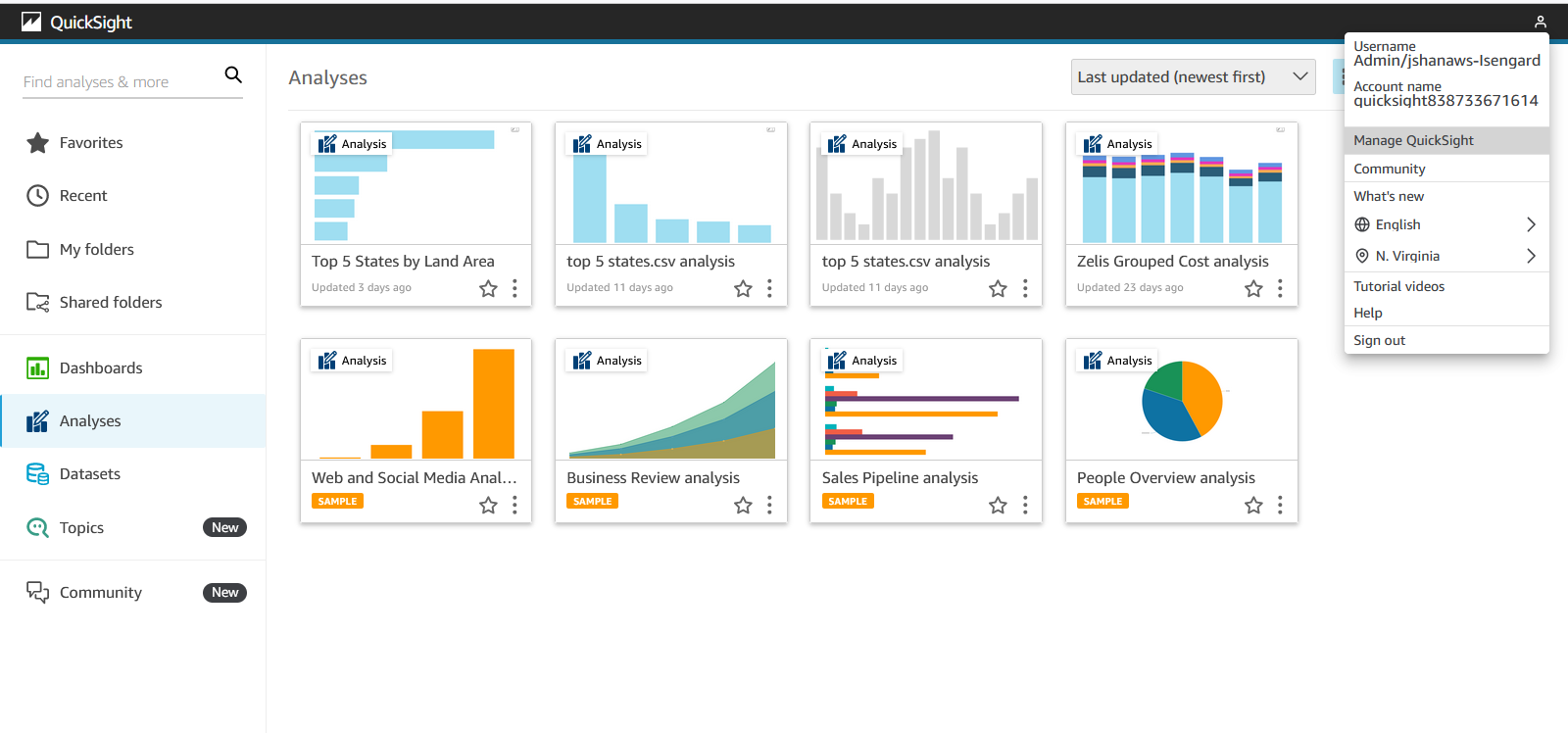Viewport: 1568px width, 733px height.
Task: Click the Top 5 States by Land Area title
Action: tap(403, 262)
